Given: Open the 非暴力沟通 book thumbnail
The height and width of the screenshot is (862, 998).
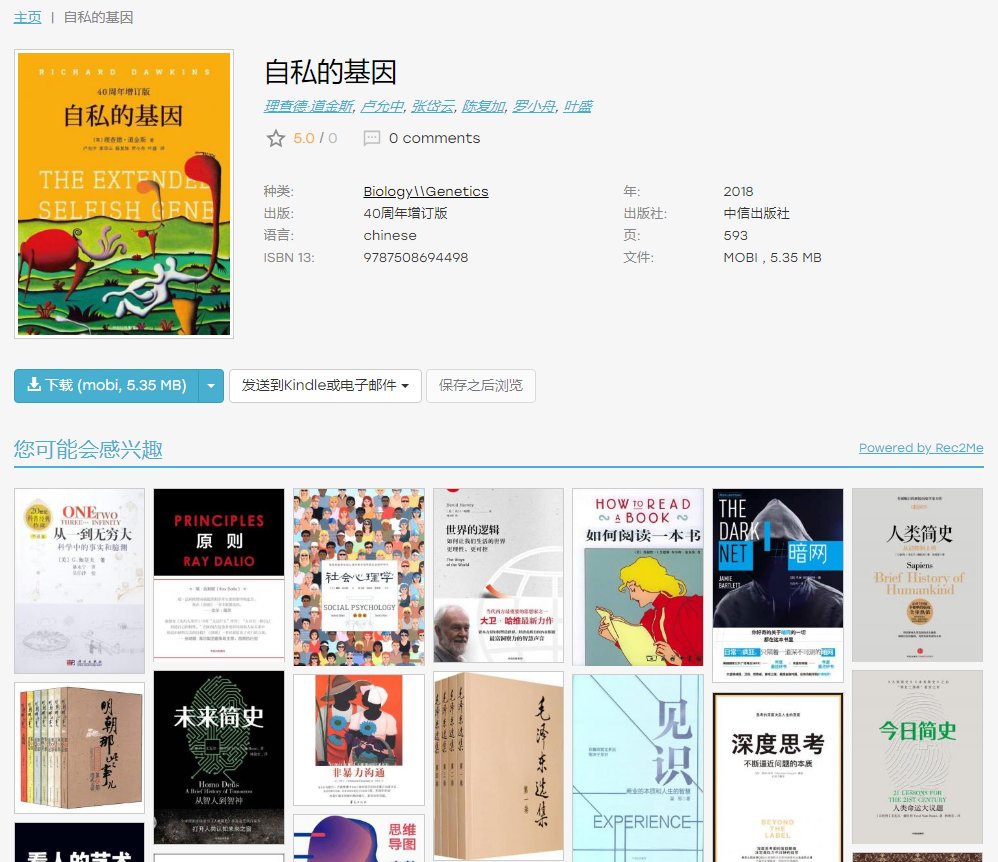Looking at the screenshot, I should 359,740.
